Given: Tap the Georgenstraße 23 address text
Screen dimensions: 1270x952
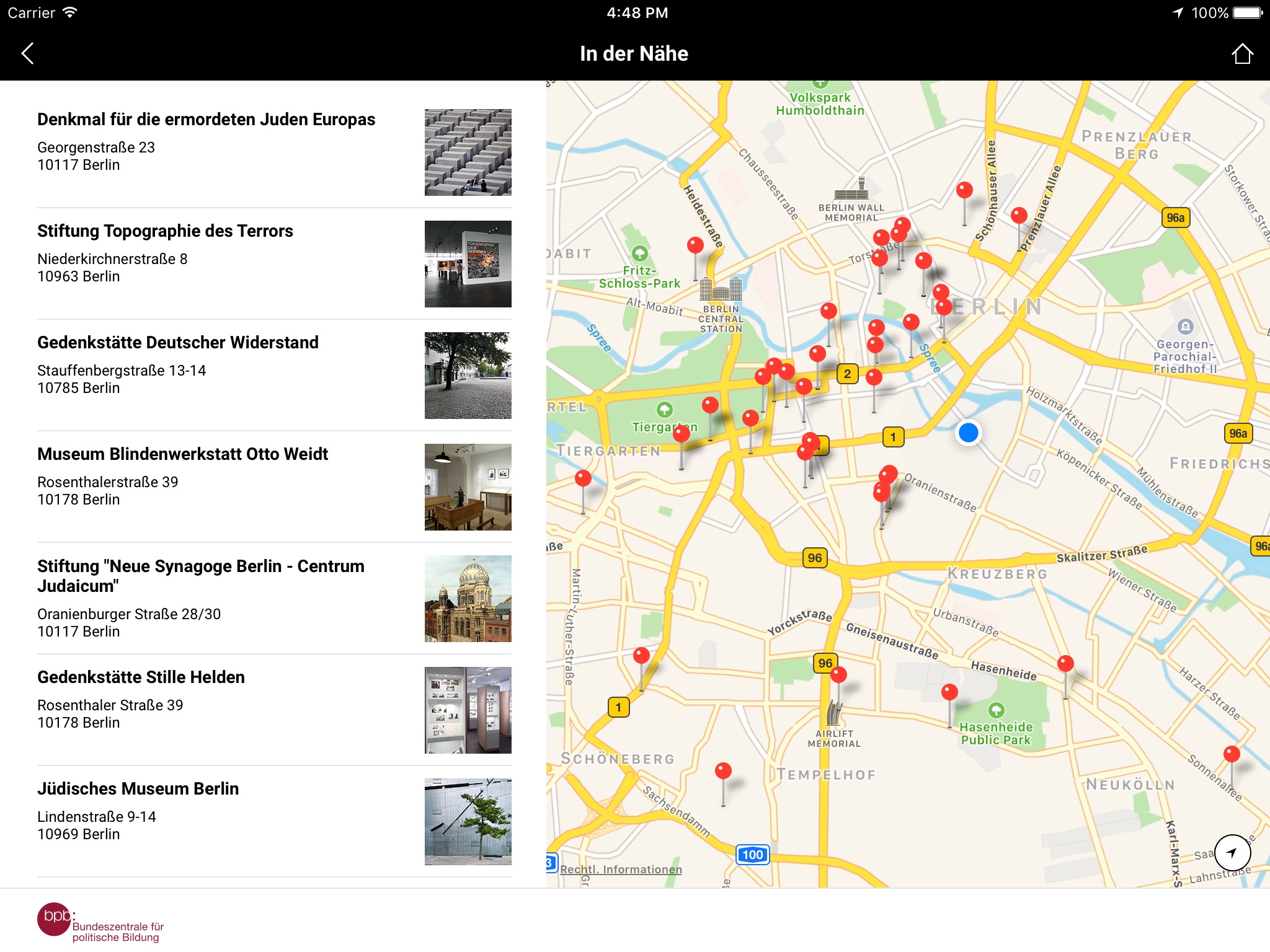Looking at the screenshot, I should (x=96, y=148).
